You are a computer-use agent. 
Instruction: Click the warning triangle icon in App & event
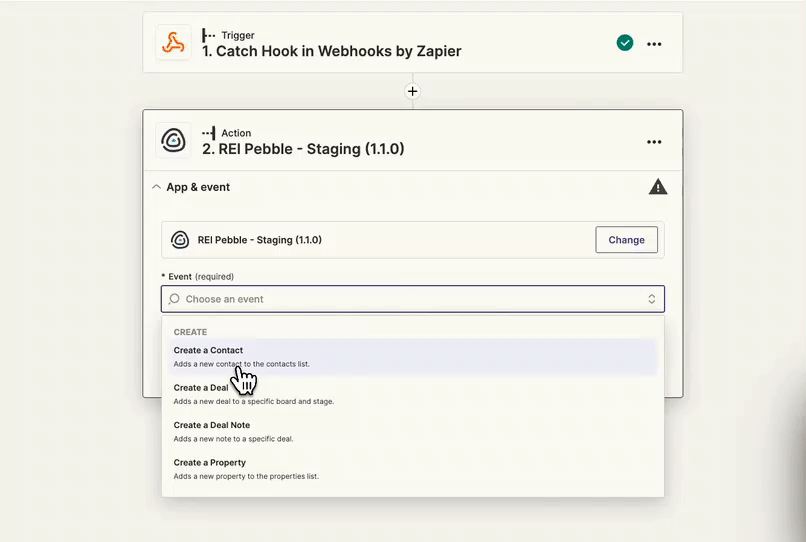coord(658,187)
